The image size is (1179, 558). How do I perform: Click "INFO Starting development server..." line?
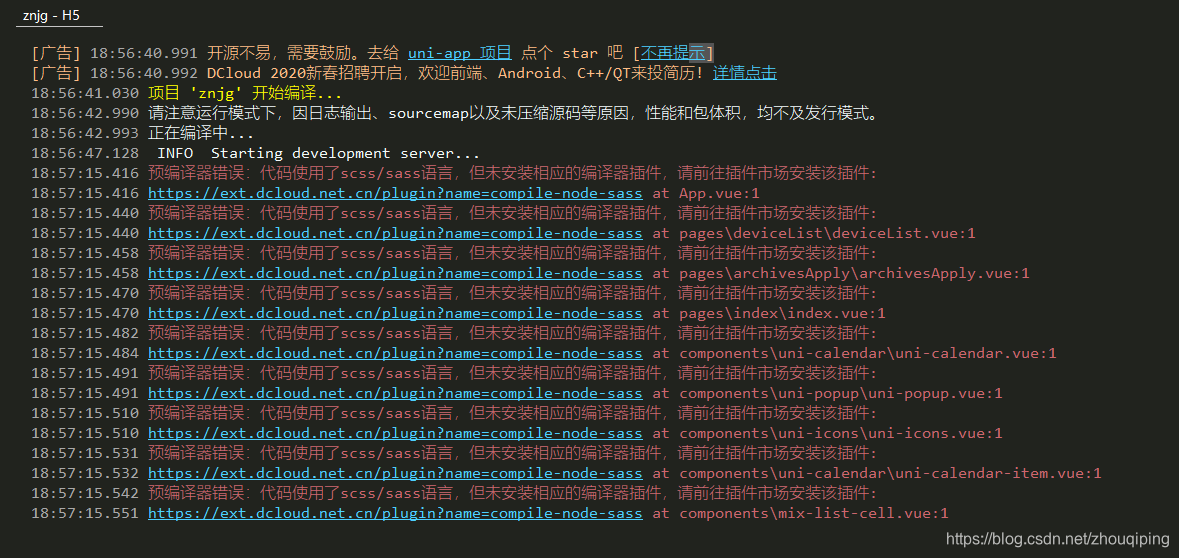pos(319,153)
